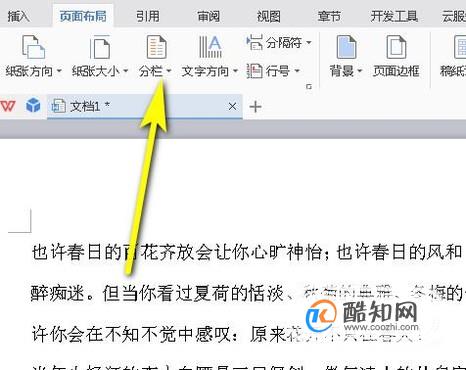
Task: Click the 分隔符 breaks icon
Action: (255, 42)
